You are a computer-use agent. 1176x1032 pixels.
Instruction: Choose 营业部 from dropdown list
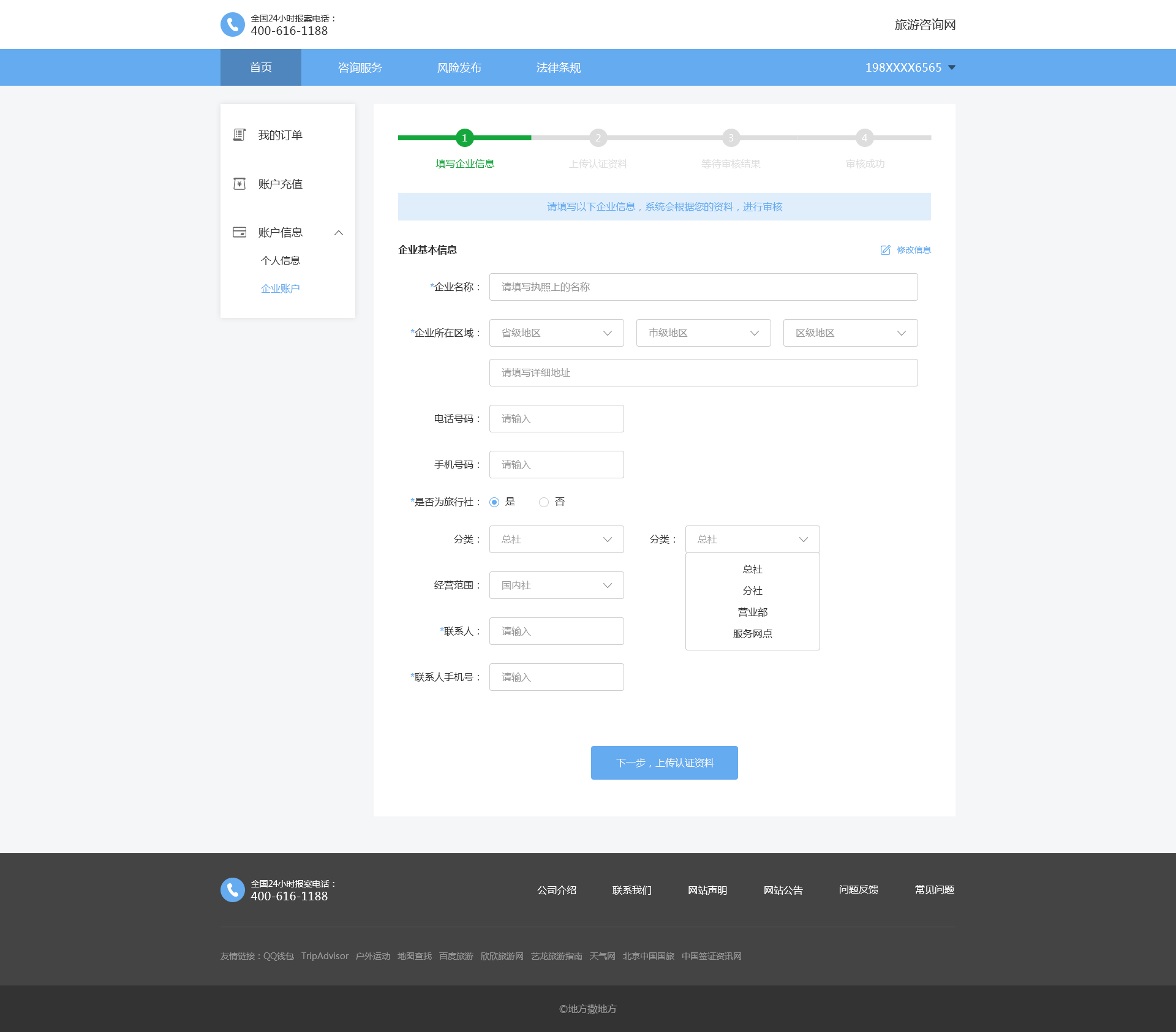752,612
